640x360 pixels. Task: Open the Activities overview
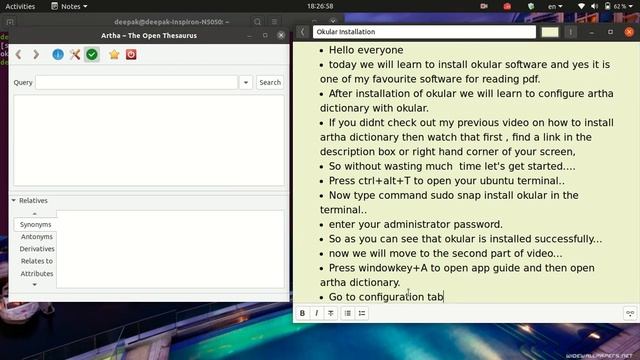20,6
